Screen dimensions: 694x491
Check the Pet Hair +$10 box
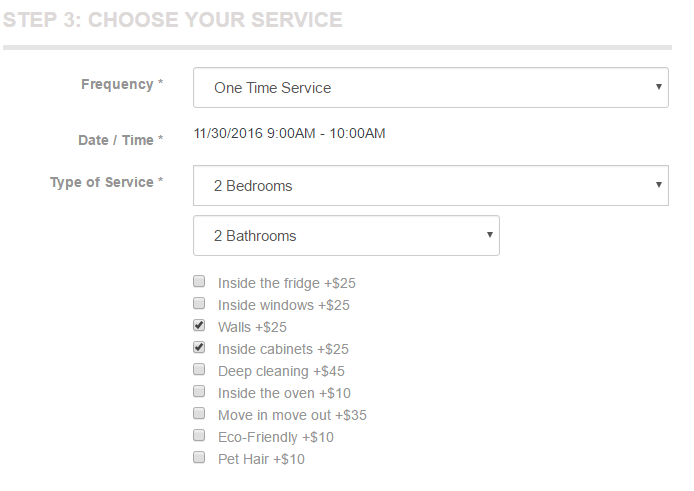(199, 457)
